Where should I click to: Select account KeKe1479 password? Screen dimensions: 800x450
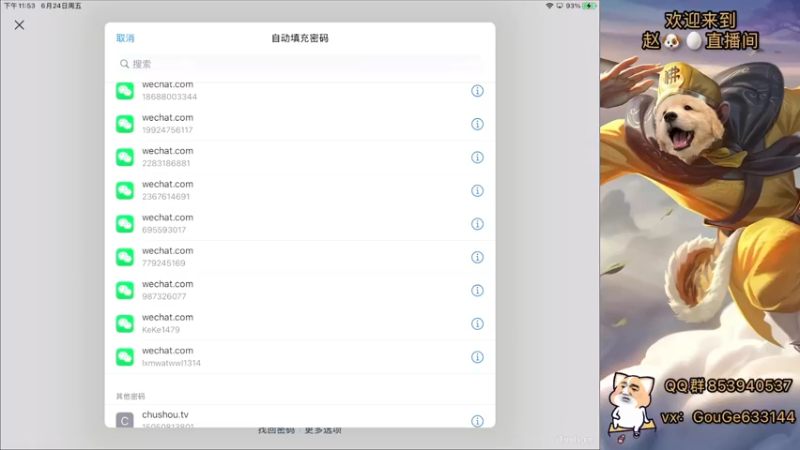click(x=300, y=323)
